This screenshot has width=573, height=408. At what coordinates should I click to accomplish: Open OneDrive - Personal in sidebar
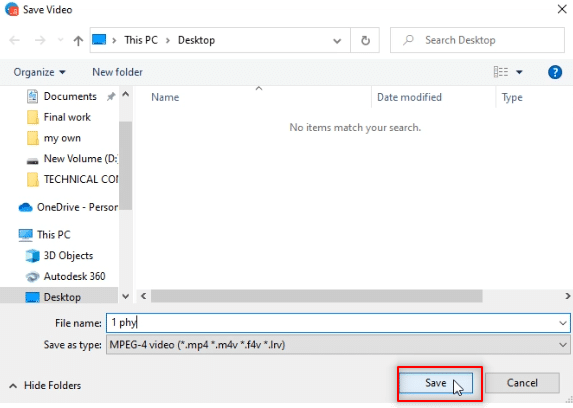(68, 207)
